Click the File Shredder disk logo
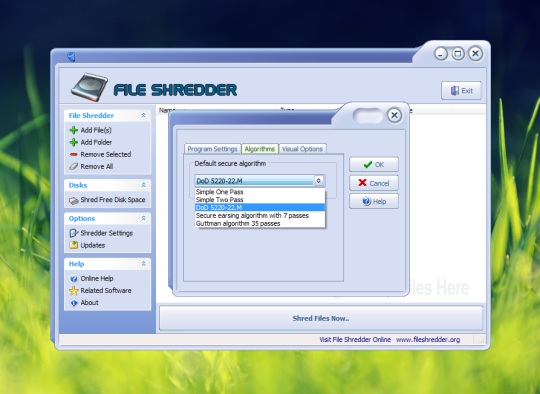The image size is (540, 394). (x=89, y=87)
